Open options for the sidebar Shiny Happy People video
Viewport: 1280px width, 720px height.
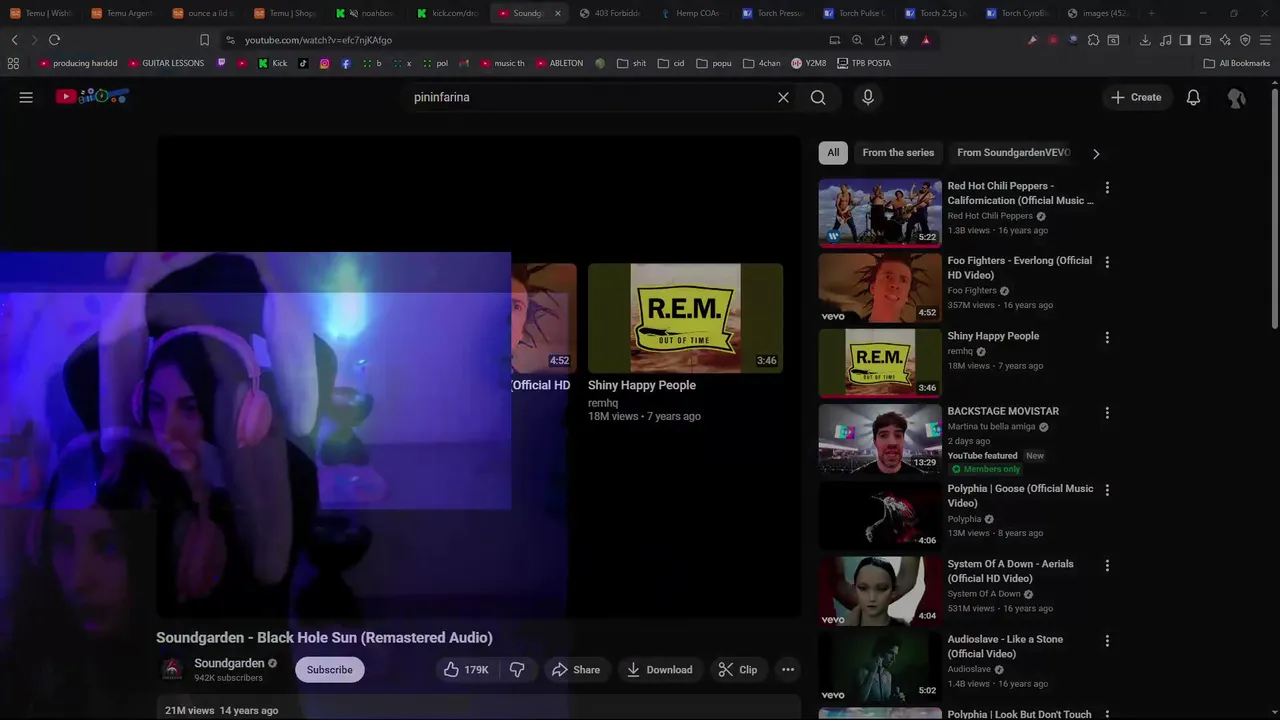tap(1107, 337)
